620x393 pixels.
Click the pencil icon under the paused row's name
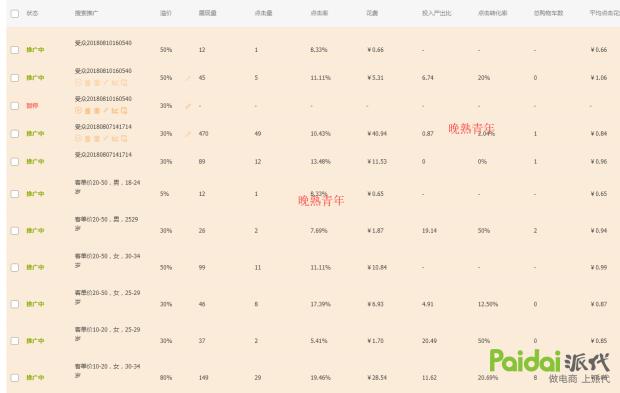click(x=106, y=110)
